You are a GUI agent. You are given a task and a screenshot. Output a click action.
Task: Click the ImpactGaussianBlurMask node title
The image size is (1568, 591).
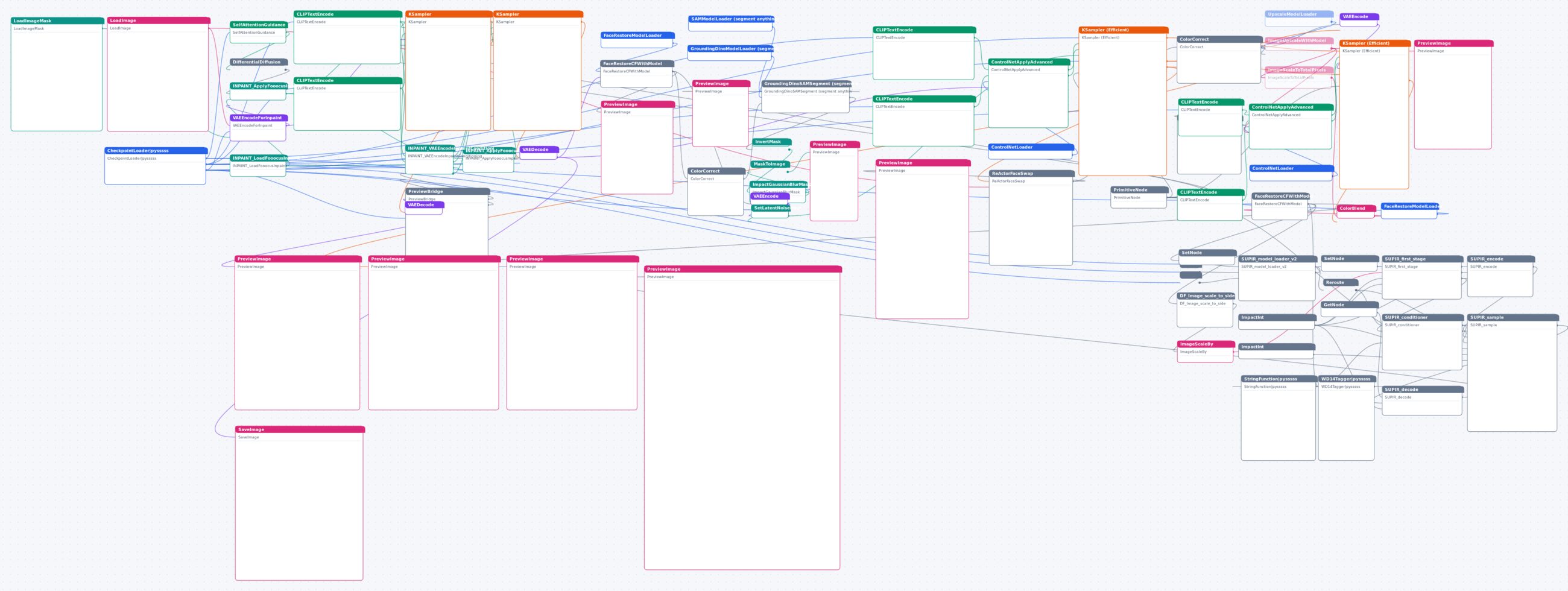point(779,185)
